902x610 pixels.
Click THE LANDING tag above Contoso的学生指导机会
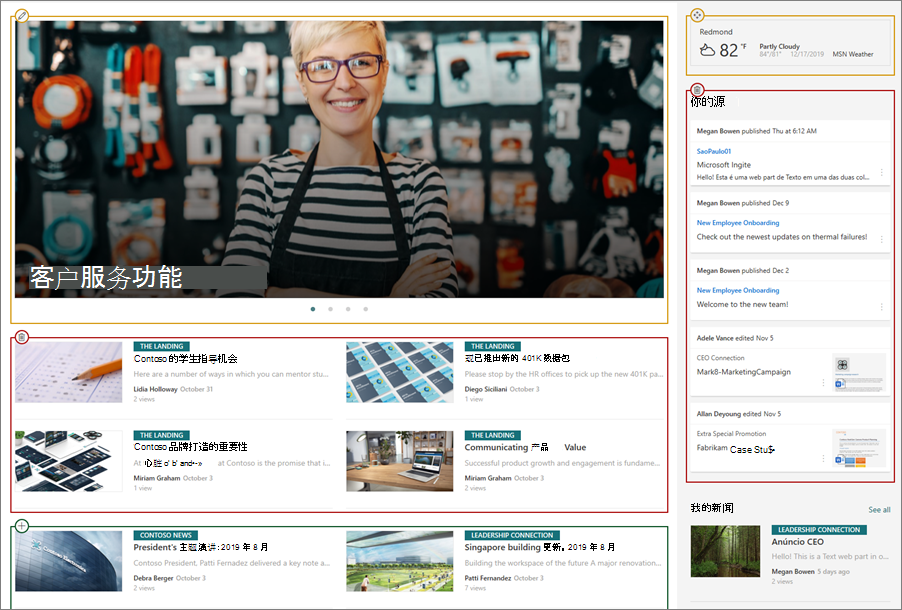point(161,346)
